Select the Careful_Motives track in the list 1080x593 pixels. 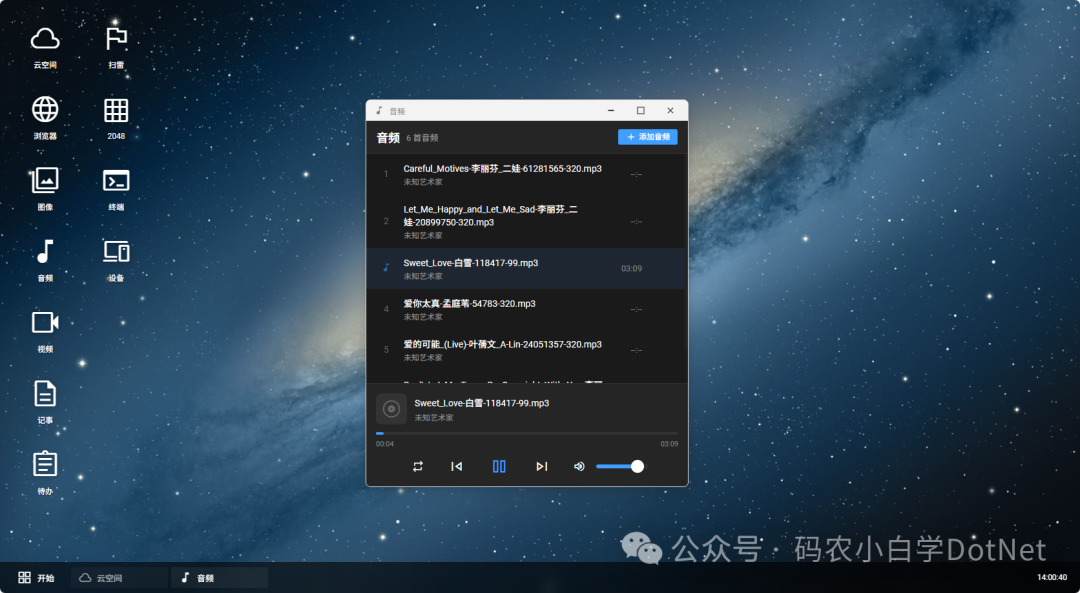click(x=527, y=174)
